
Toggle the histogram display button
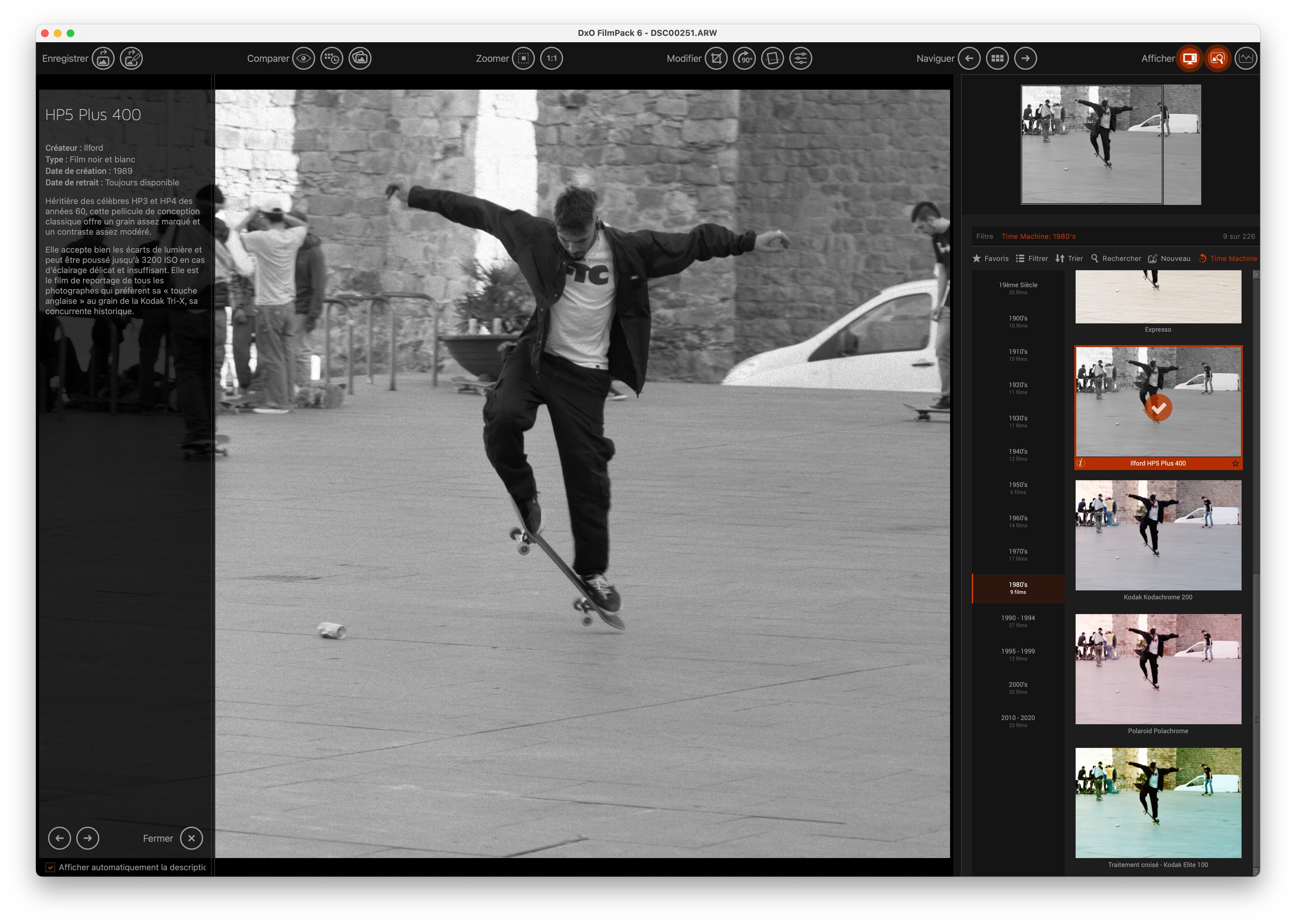point(1245,58)
